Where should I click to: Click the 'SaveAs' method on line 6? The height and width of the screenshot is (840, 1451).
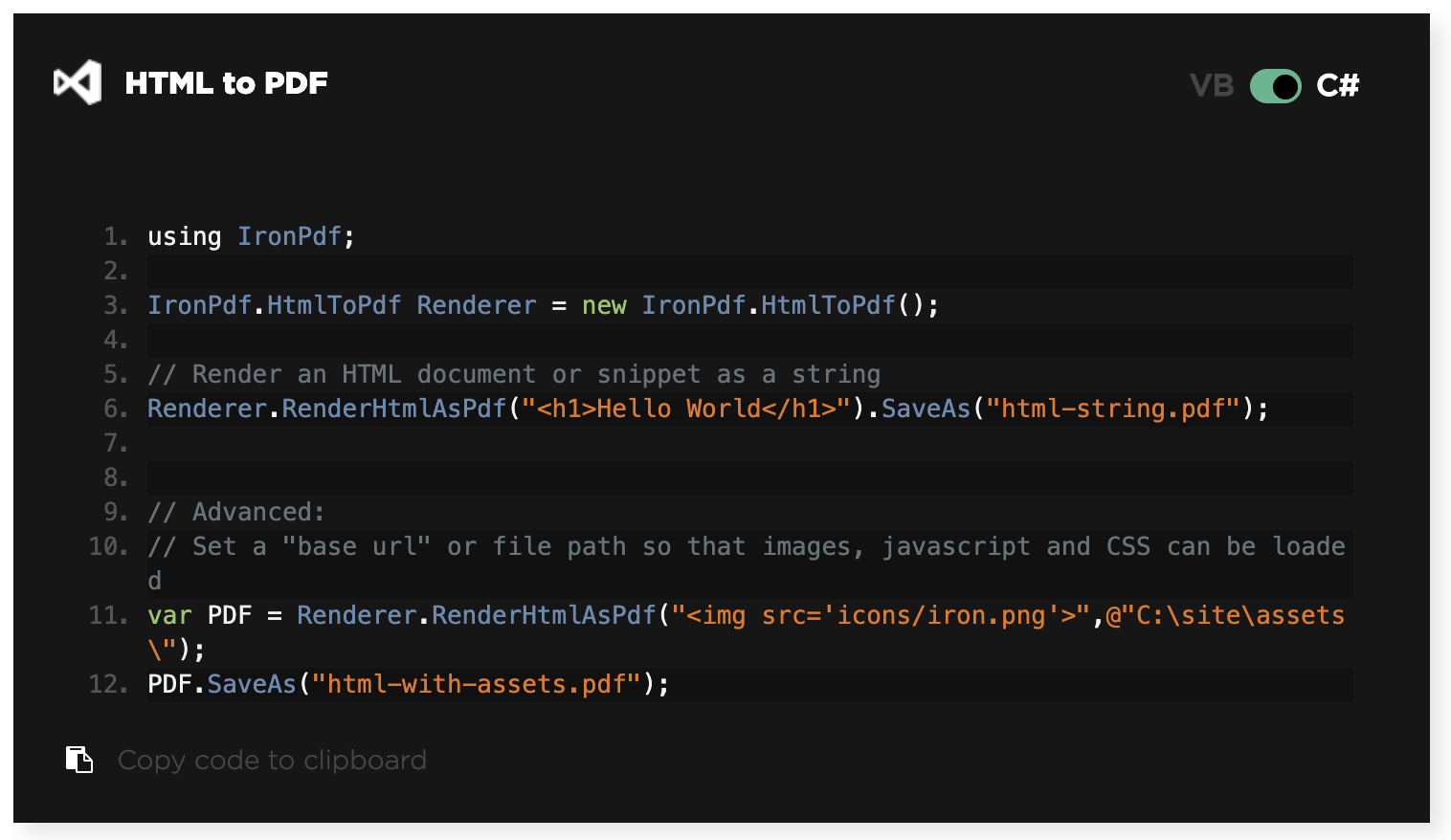point(926,409)
